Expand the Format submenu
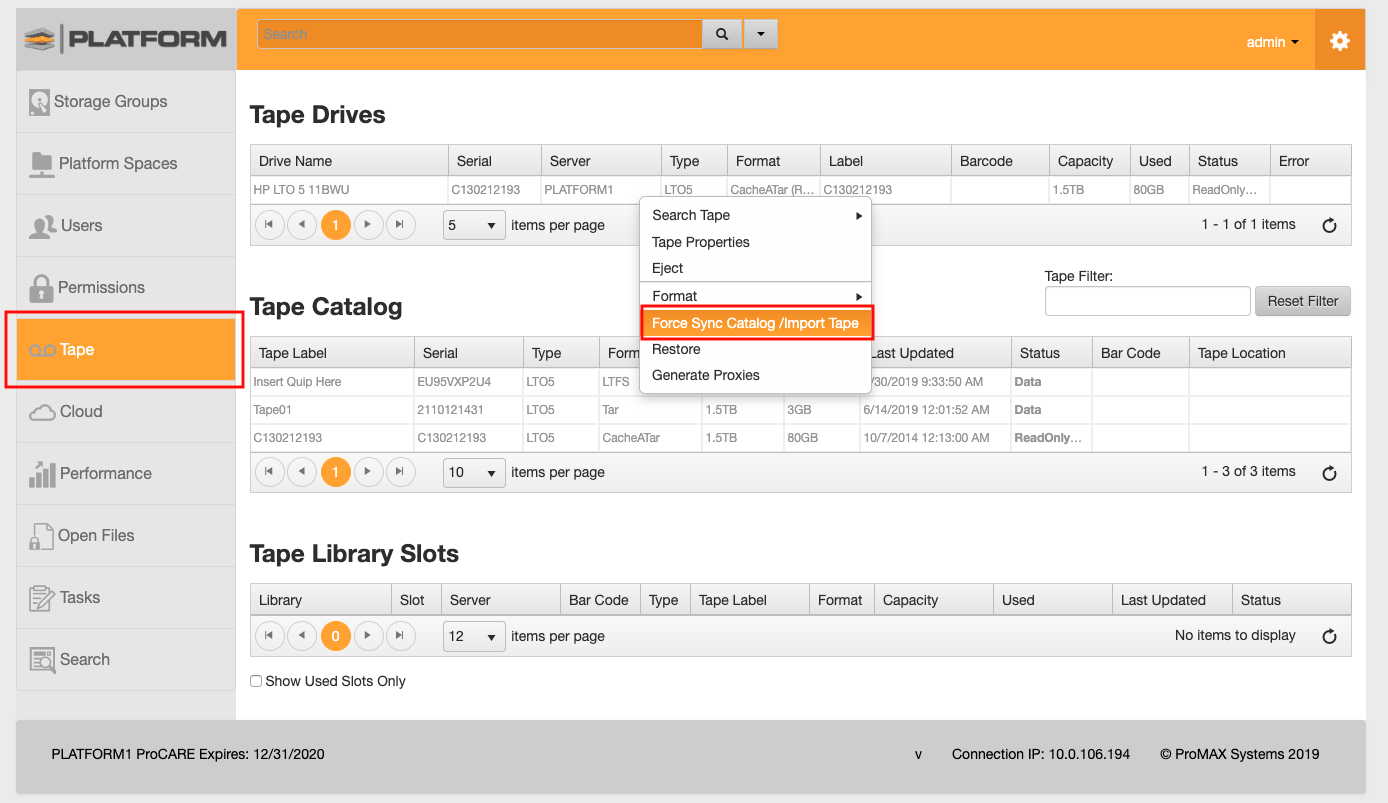 click(x=756, y=296)
